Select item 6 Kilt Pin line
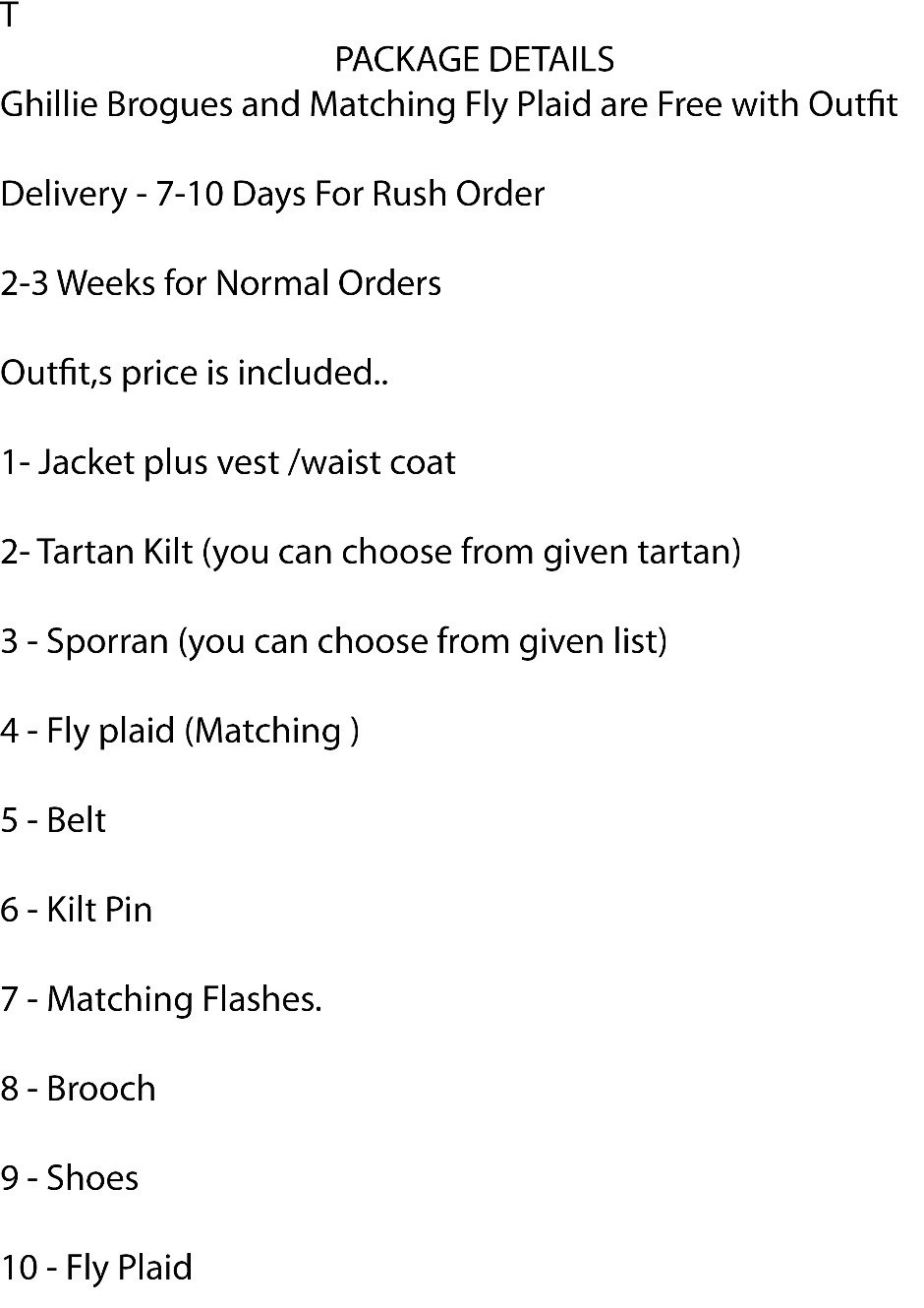 click(x=77, y=911)
